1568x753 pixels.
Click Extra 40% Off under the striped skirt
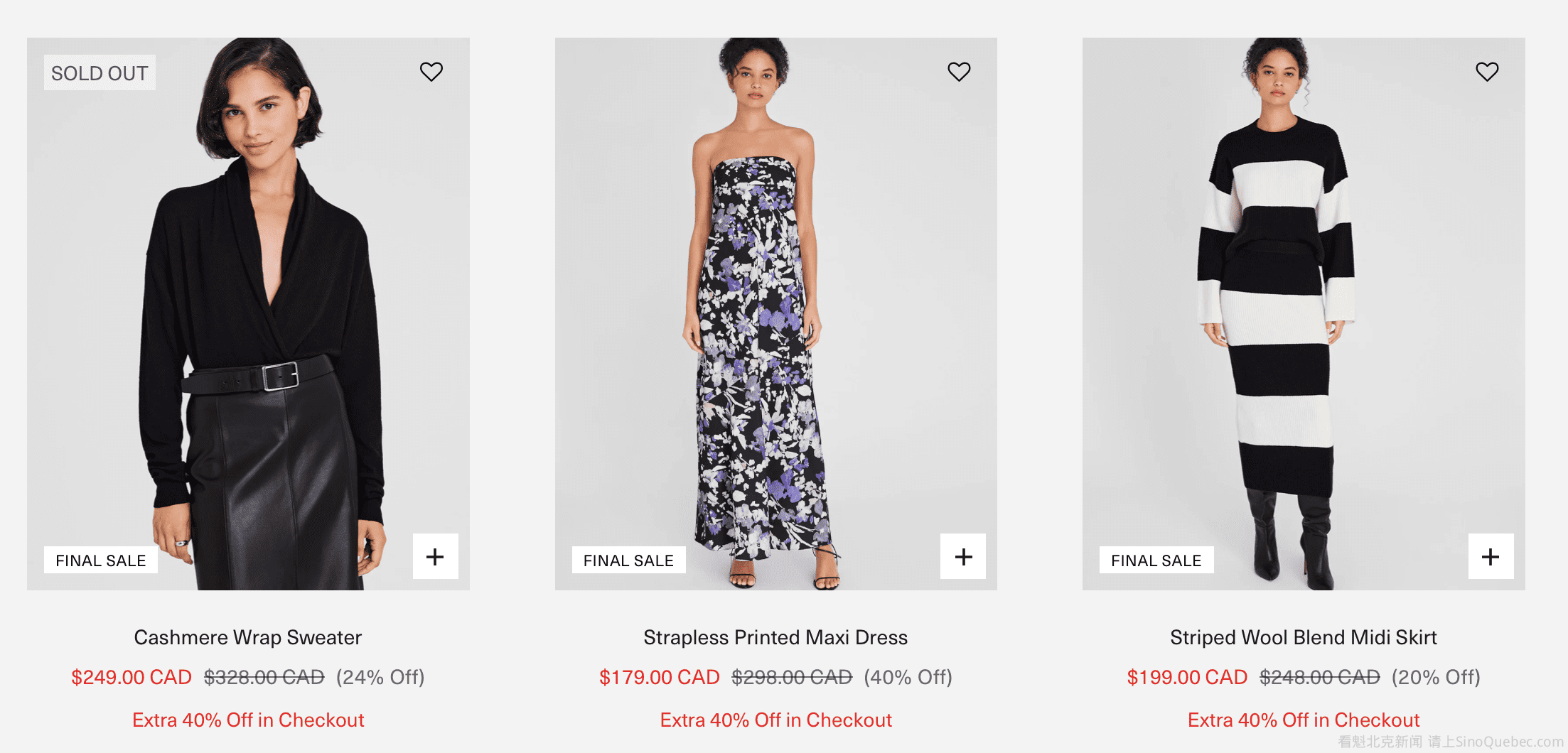coord(1303,720)
